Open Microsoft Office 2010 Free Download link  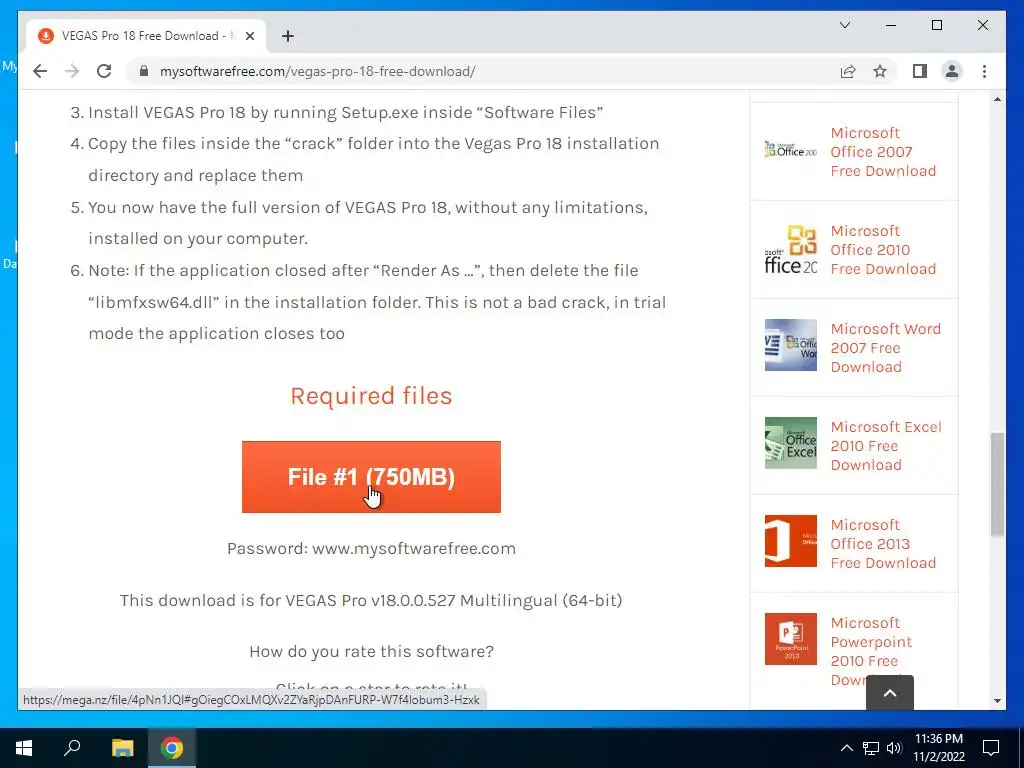(x=883, y=249)
